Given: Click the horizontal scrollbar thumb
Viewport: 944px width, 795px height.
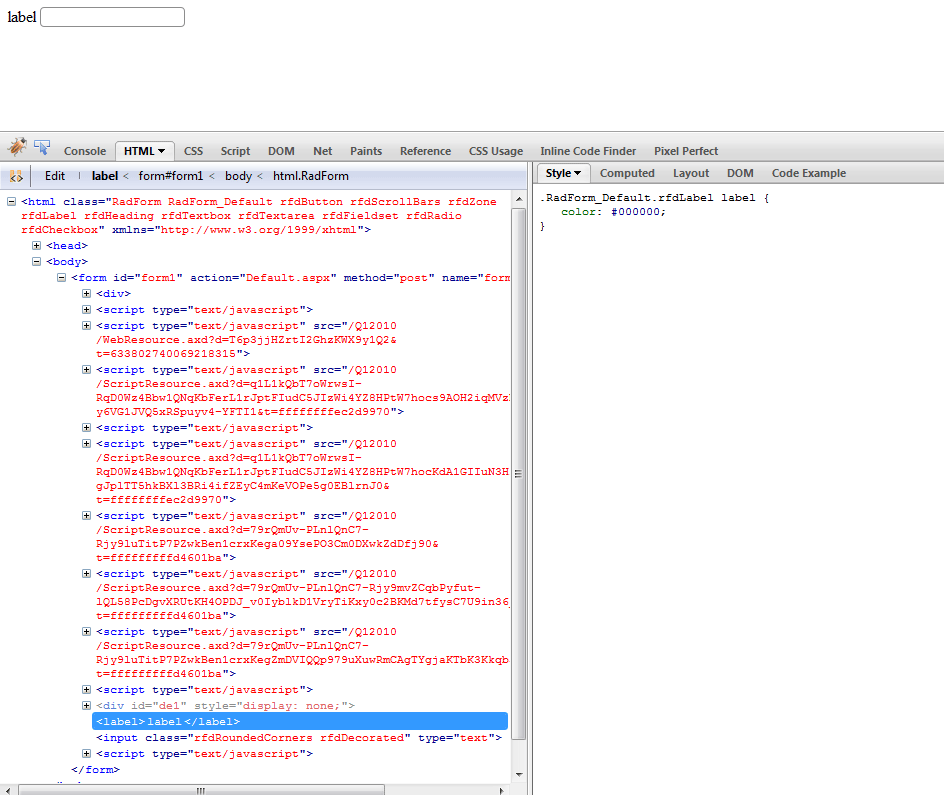Looking at the screenshot, I should pos(201,790).
